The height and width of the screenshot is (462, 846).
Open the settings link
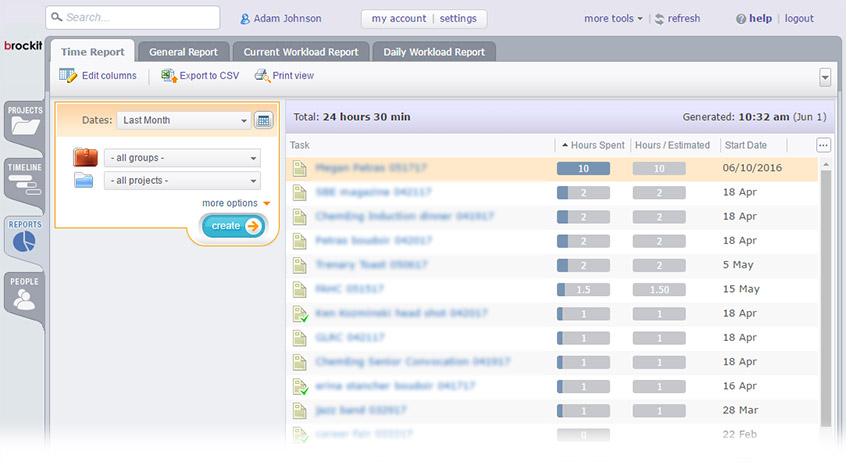[x=458, y=18]
